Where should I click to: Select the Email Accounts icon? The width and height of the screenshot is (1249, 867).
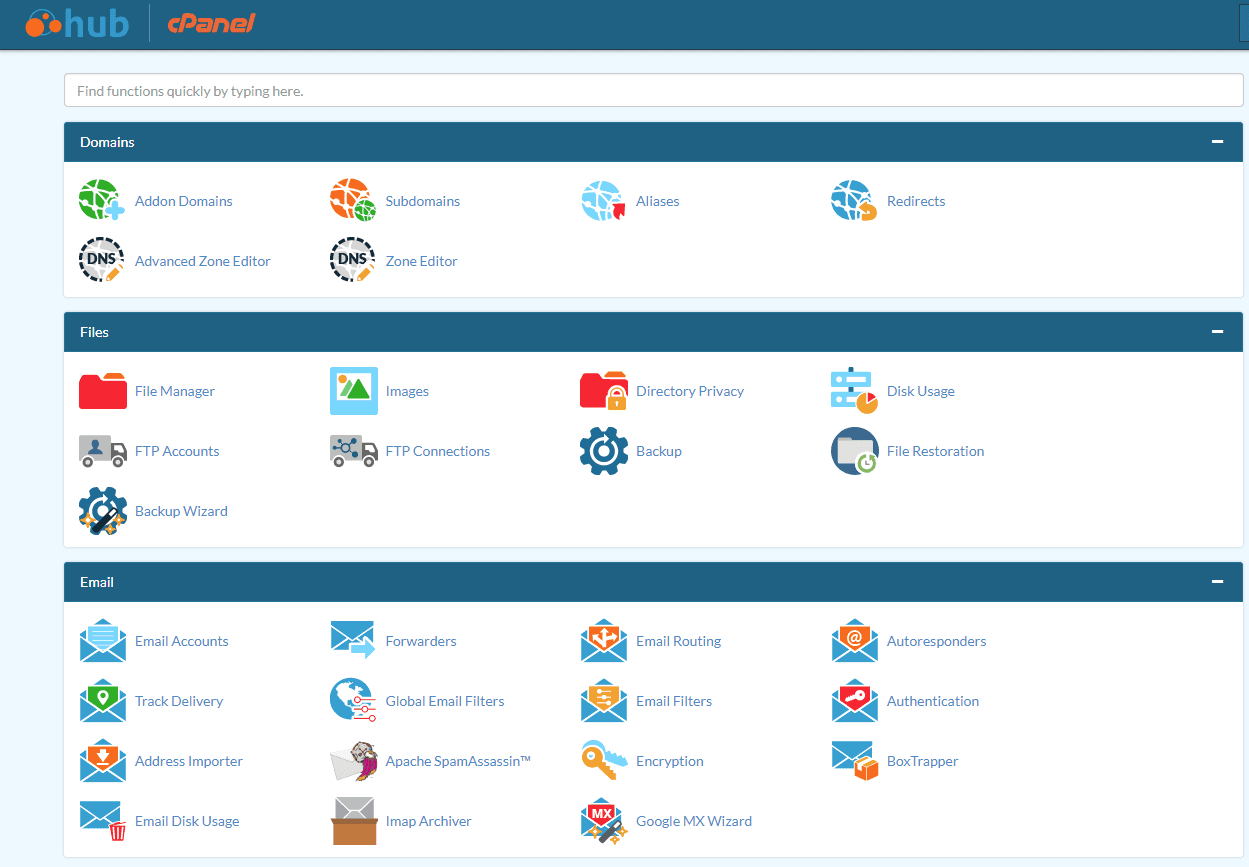(x=102, y=640)
